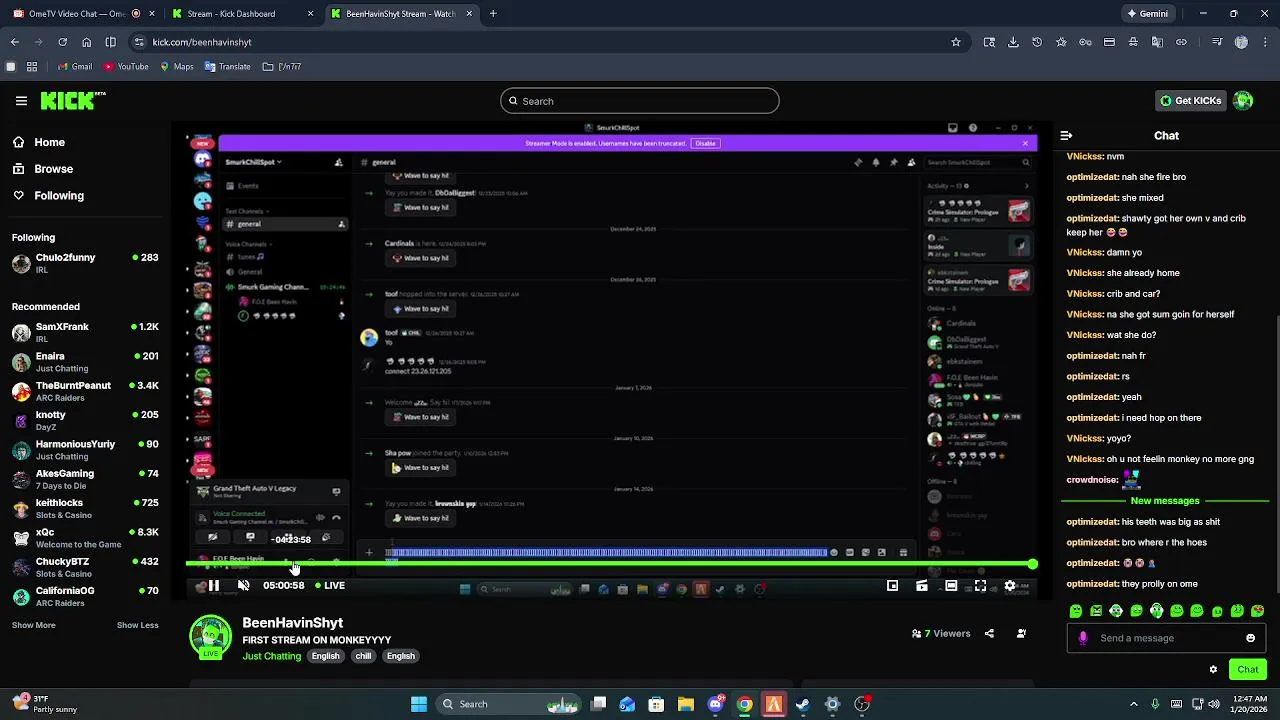The width and height of the screenshot is (1280, 720).
Task: Toggle theater mode in the player
Action: point(951,586)
